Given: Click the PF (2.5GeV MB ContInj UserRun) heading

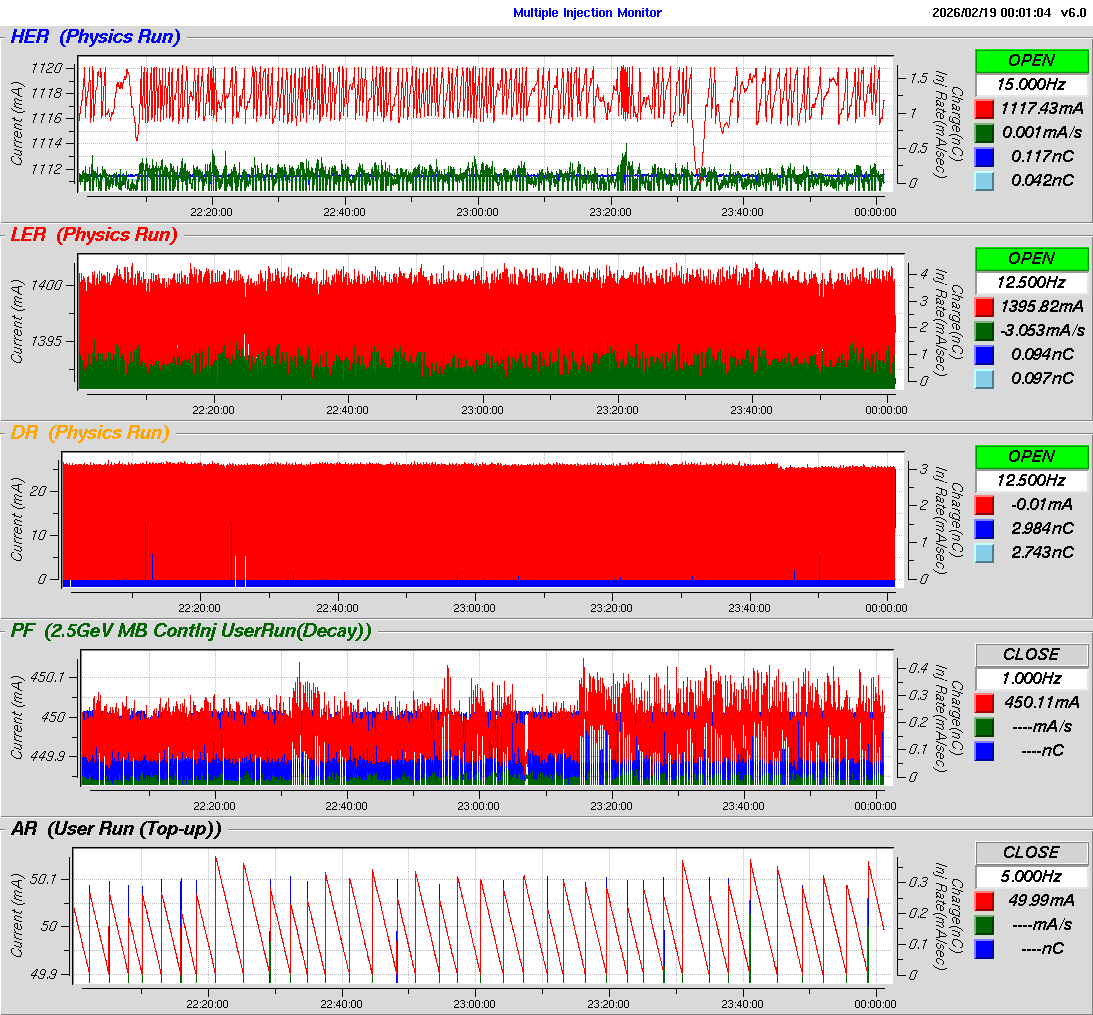Looking at the screenshot, I should pyautogui.click(x=190, y=631).
